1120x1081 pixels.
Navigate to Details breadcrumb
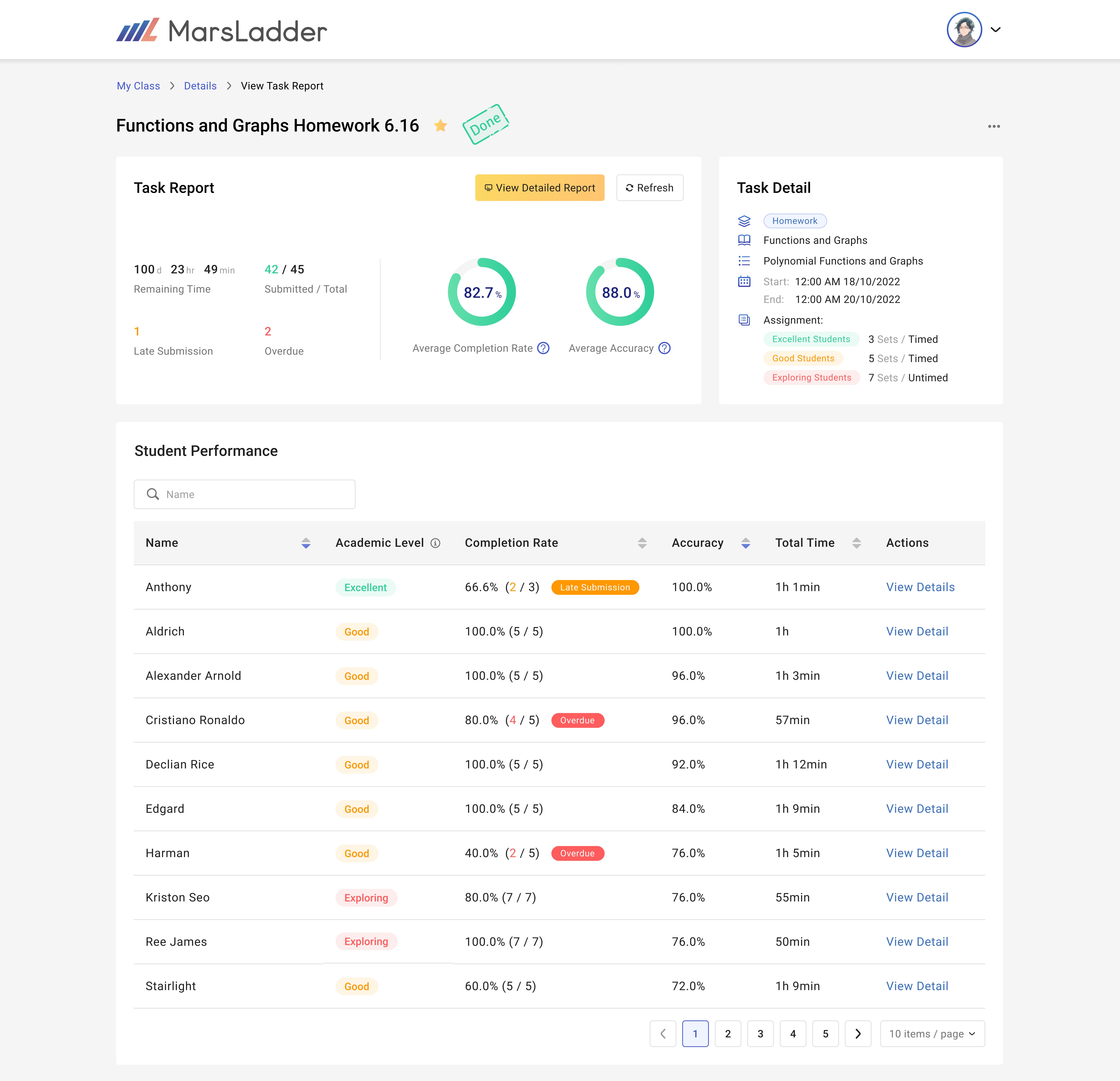[200, 86]
